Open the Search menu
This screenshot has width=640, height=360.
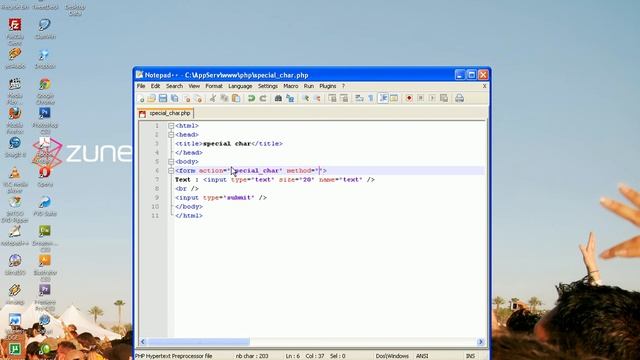(174, 86)
